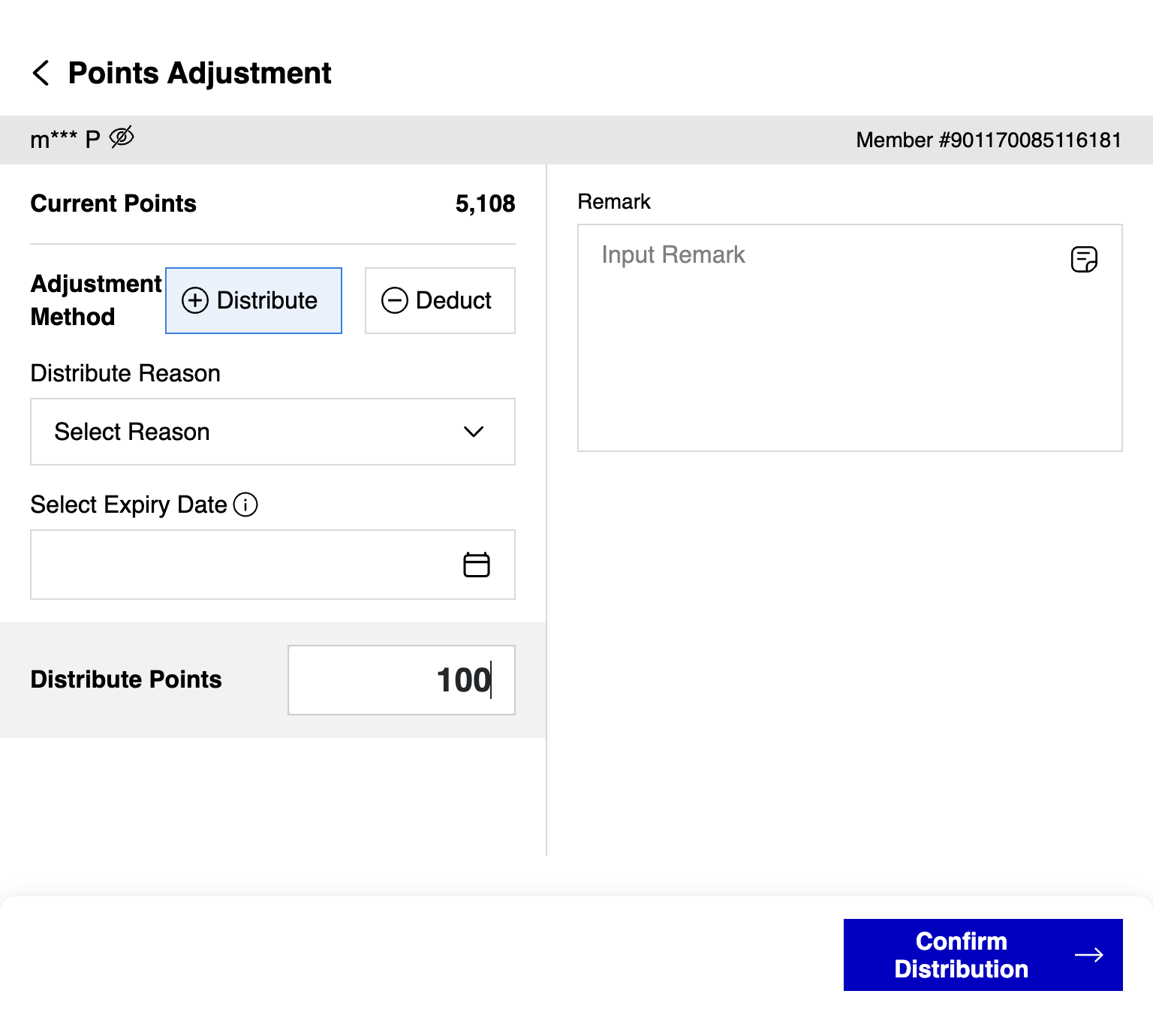Click the Current Points value 5,108
Image resolution: width=1153 pixels, height=1036 pixels.
coord(485,203)
